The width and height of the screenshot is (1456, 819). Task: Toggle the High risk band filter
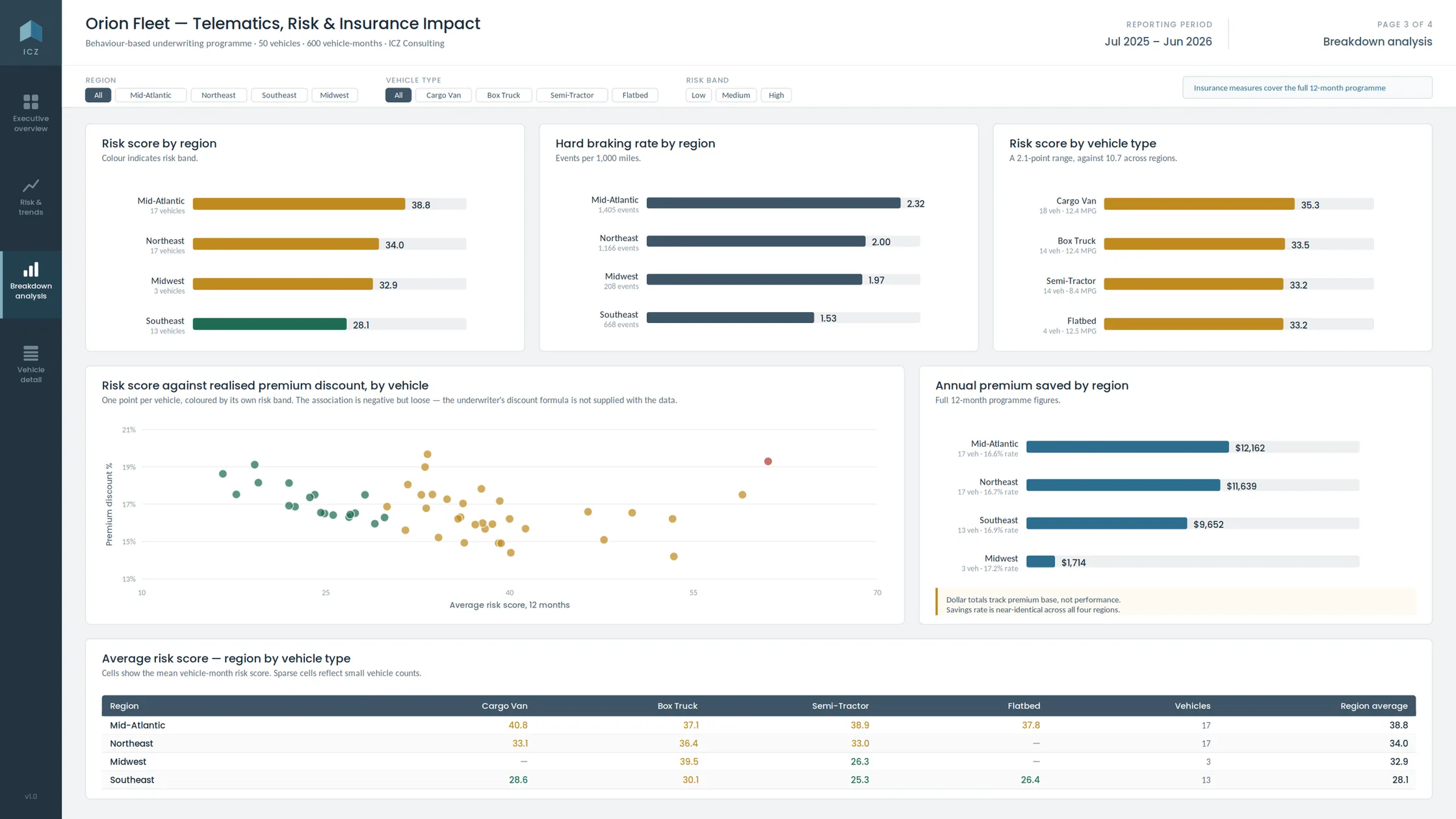776,95
